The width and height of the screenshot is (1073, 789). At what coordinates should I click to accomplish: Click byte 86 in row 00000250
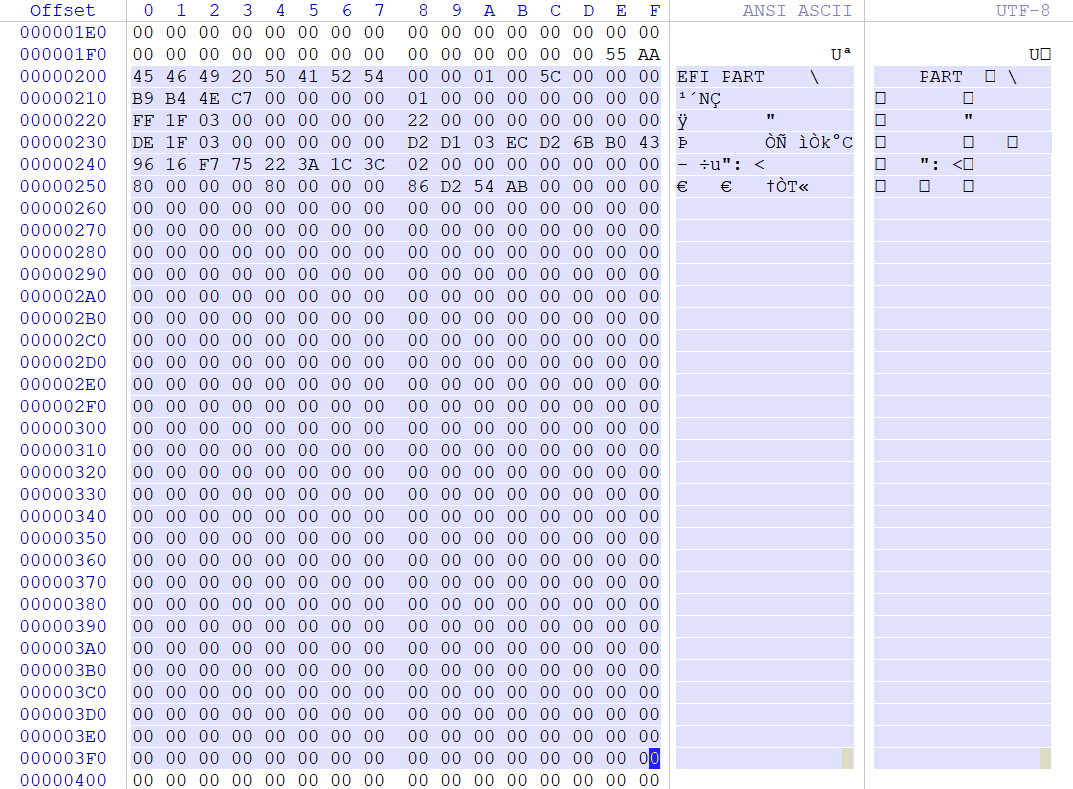click(x=418, y=186)
